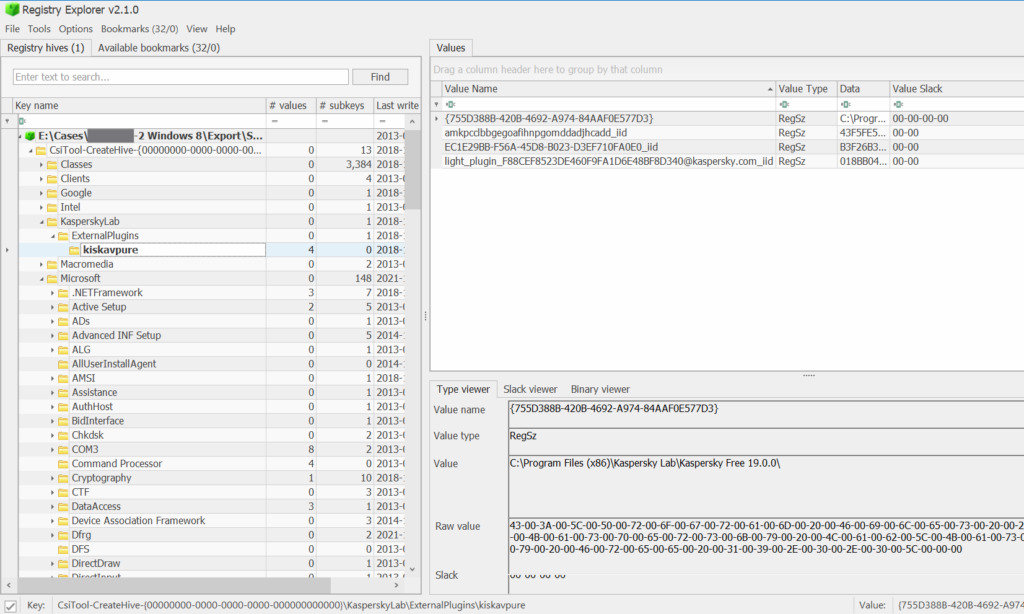The height and width of the screenshot is (614, 1024).
Task: Open the Tools menu
Action: (x=39, y=29)
